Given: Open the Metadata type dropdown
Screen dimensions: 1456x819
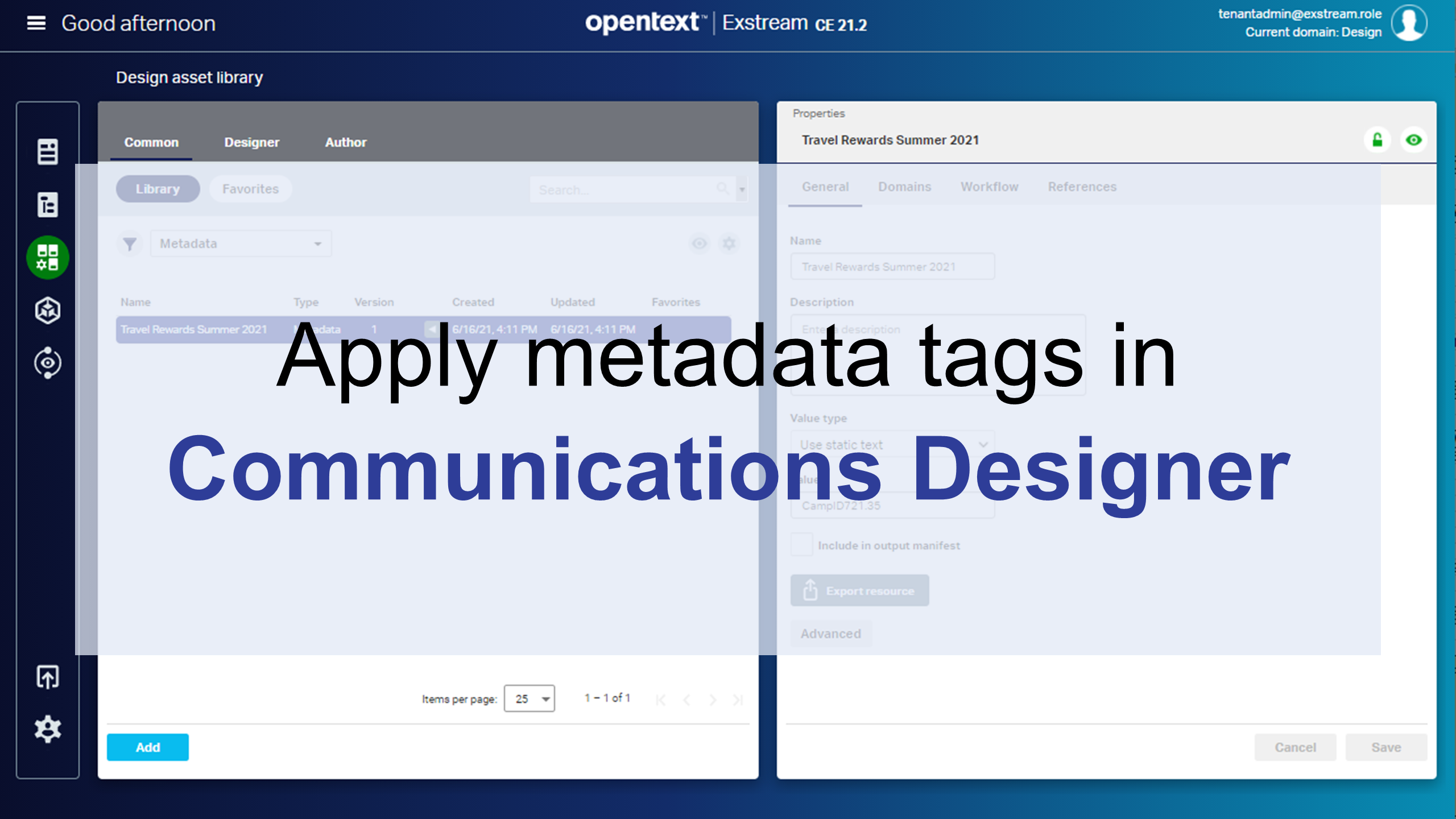Looking at the screenshot, I should [x=241, y=243].
